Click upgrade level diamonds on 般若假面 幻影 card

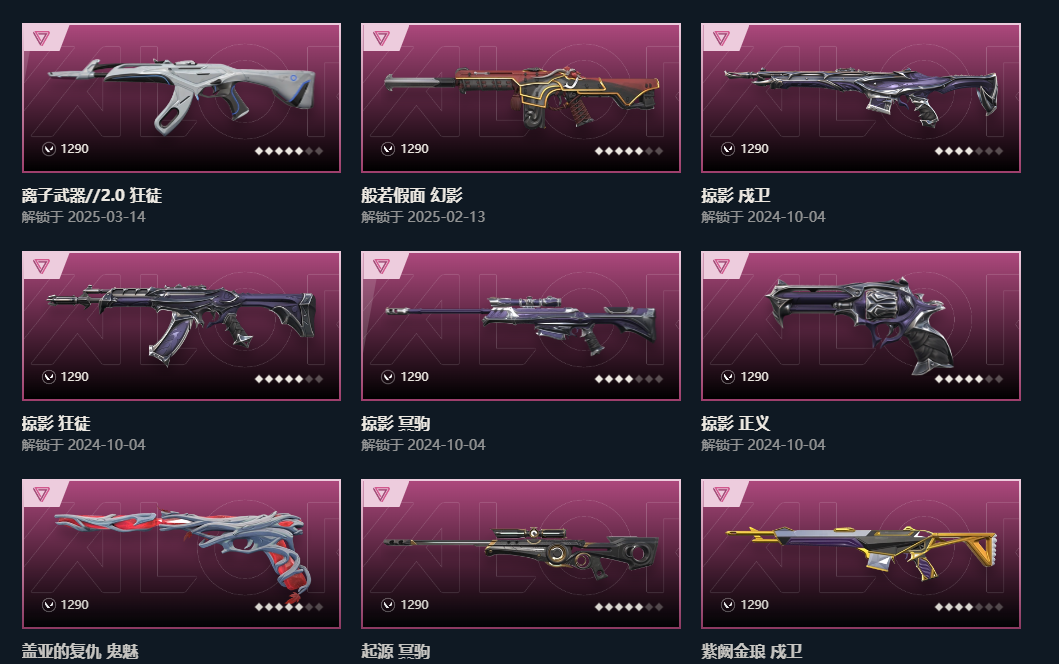pos(628,151)
